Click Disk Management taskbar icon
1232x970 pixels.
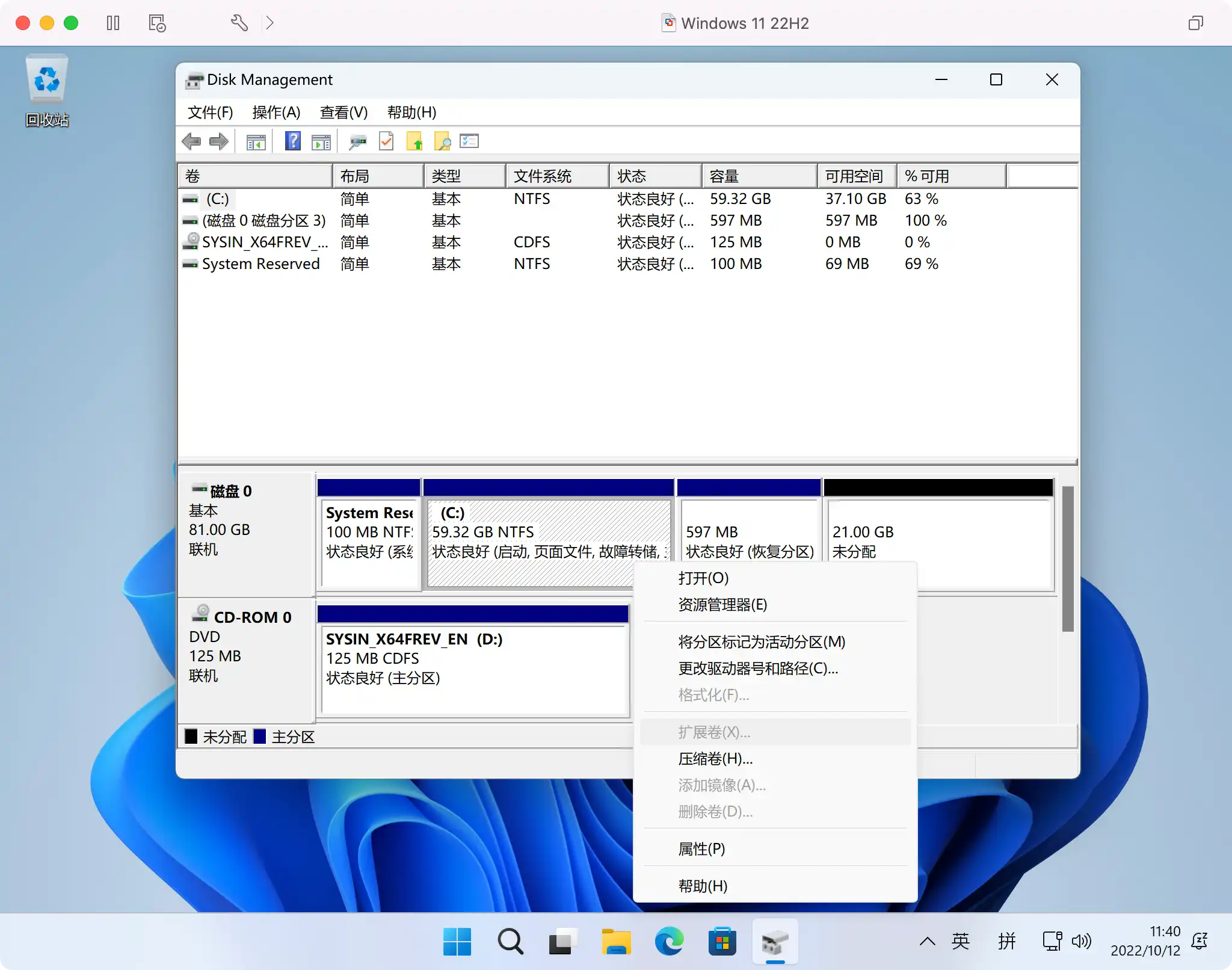coord(775,942)
